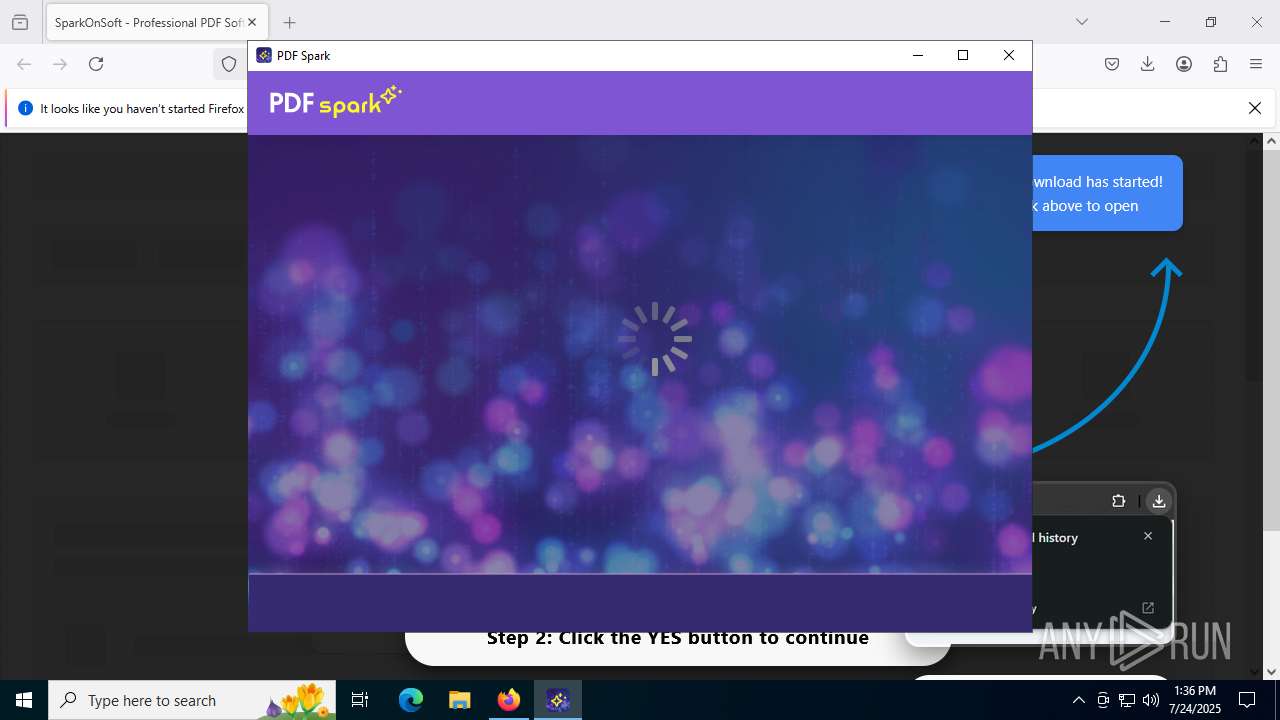Image resolution: width=1280 pixels, height=720 pixels.
Task: Open the Windows Start menu
Action: (x=24, y=700)
